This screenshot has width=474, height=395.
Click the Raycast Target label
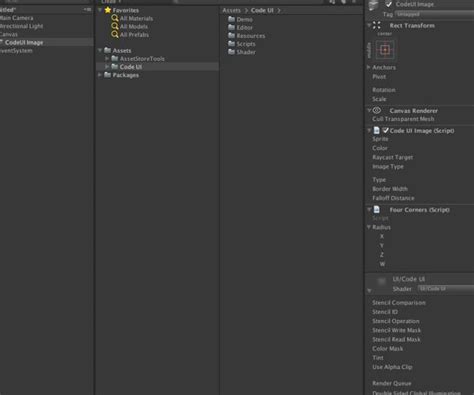[x=392, y=157]
